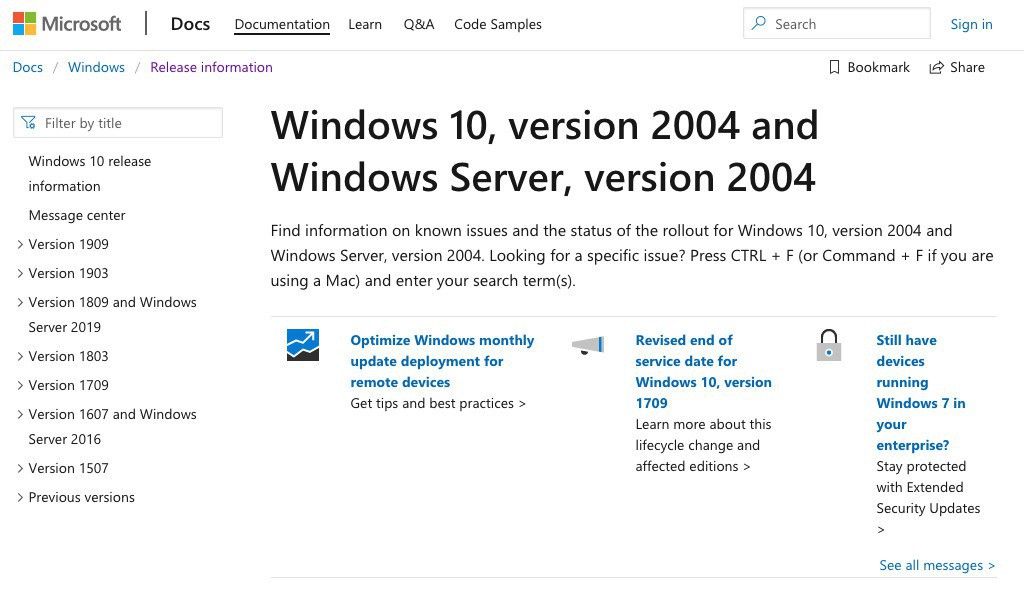Expand Version 1903 in sidebar

pos(20,273)
